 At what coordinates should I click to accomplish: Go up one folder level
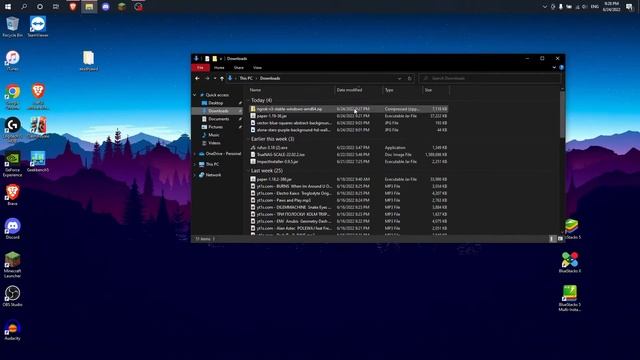pyautogui.click(x=222, y=78)
